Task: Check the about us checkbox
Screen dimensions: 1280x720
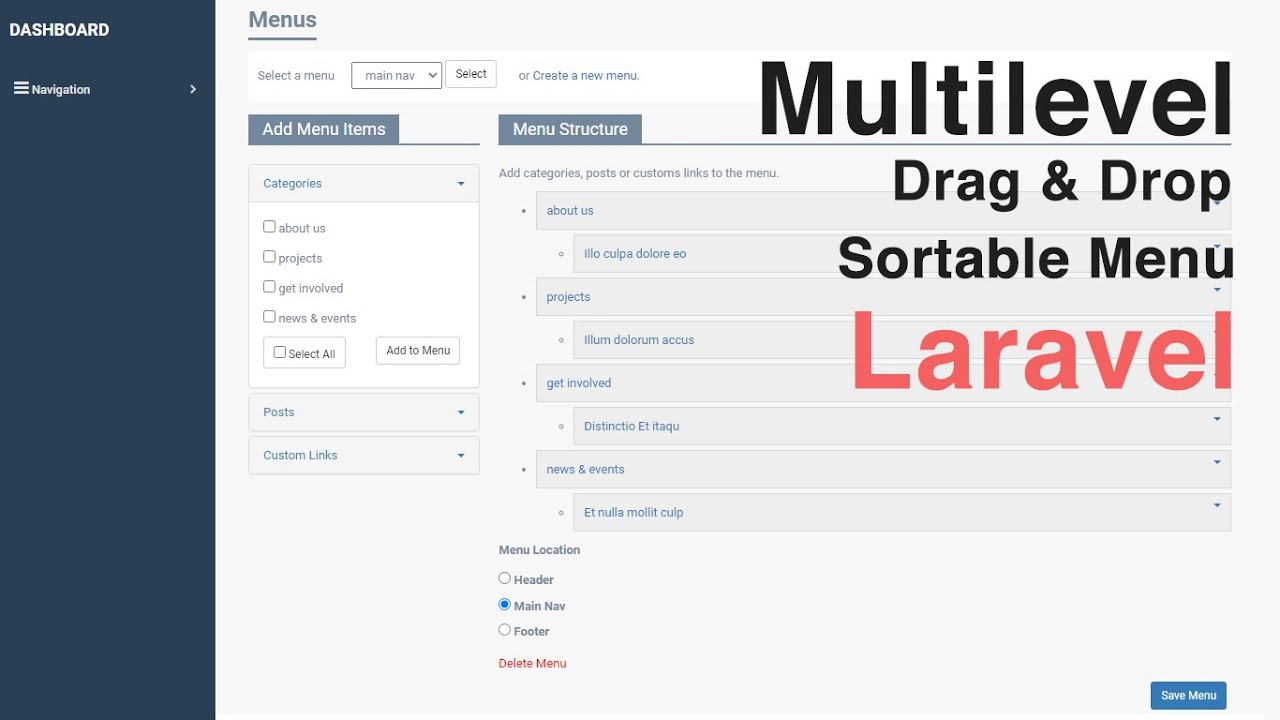Action: tap(269, 227)
